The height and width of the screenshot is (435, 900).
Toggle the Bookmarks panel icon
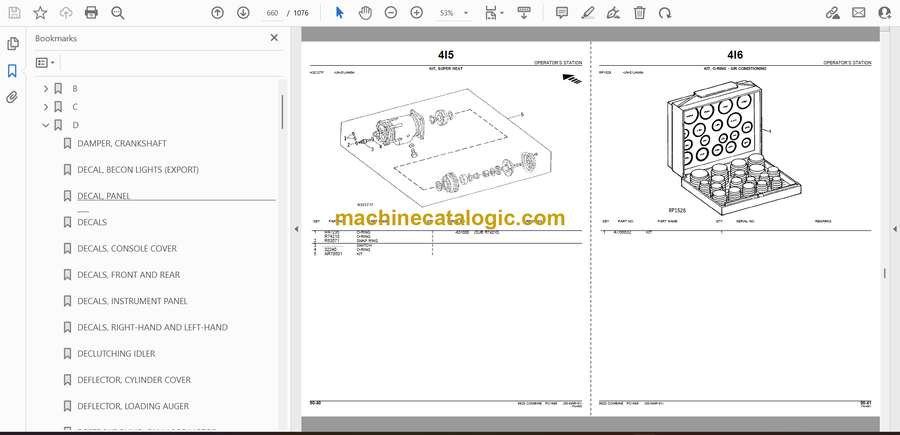click(x=12, y=71)
